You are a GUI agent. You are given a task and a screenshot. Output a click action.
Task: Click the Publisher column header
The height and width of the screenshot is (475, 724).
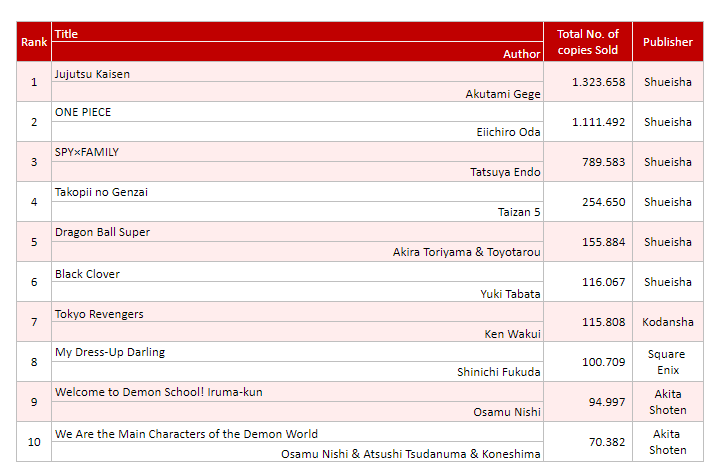point(668,42)
